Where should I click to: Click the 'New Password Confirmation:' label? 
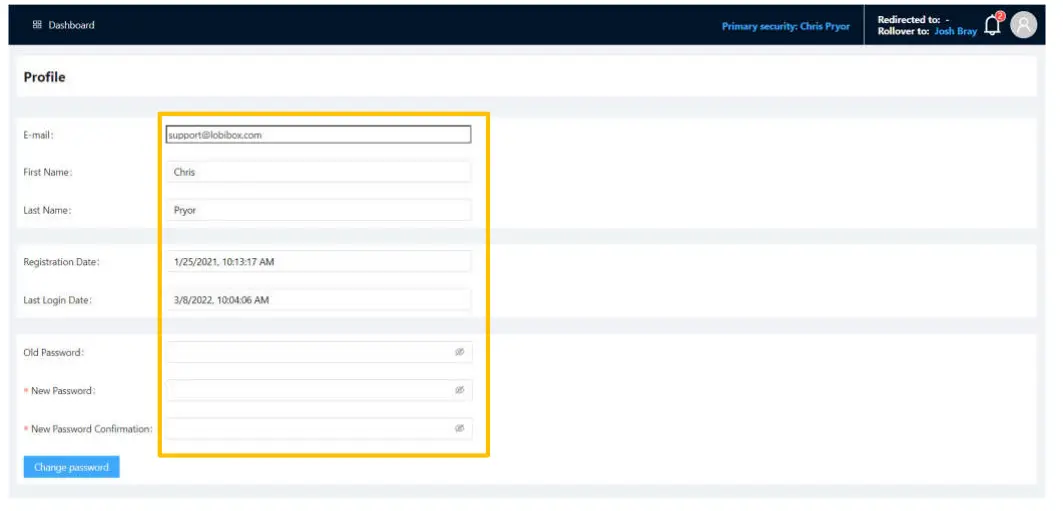tap(92, 428)
